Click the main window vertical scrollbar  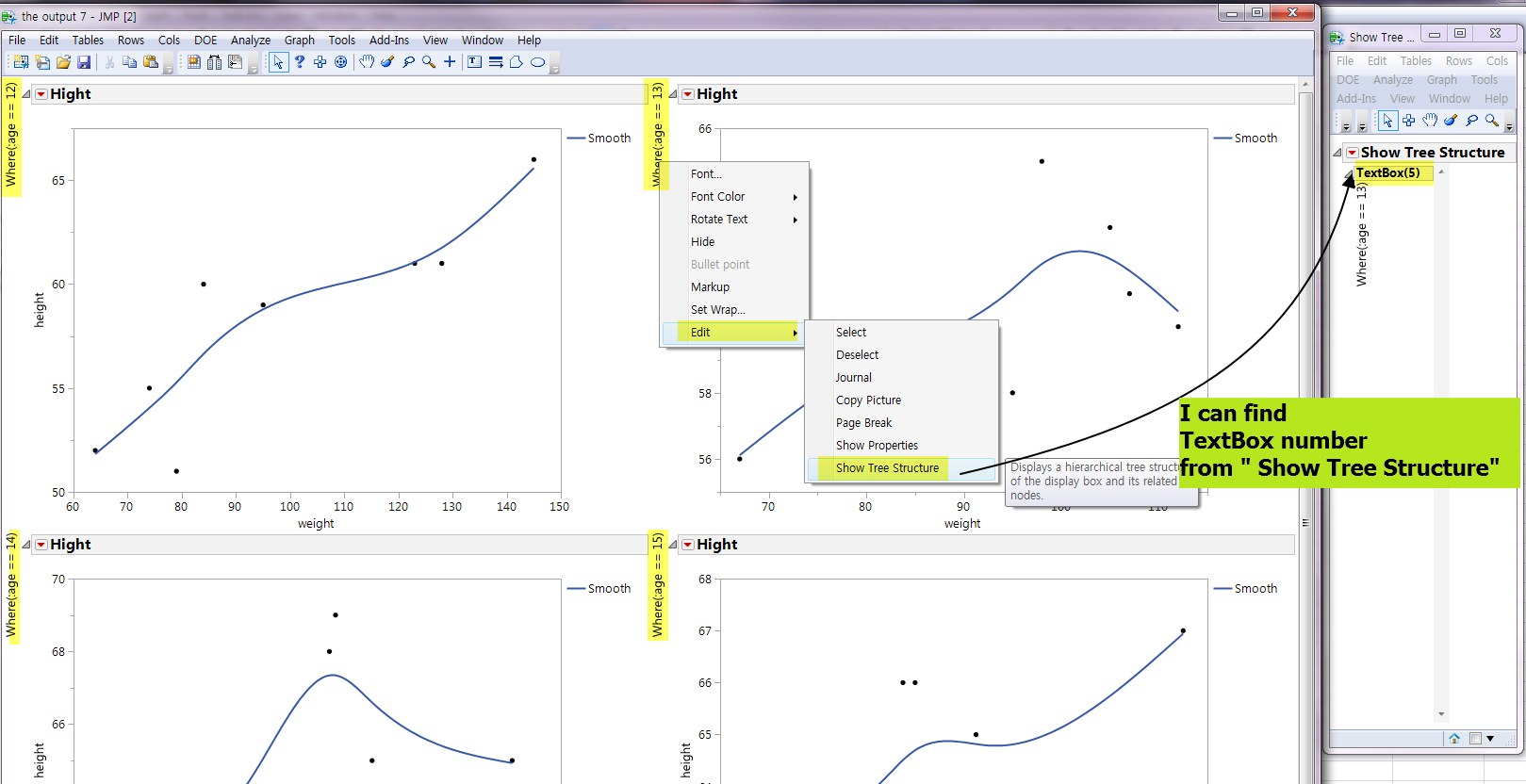[x=1305, y=429]
